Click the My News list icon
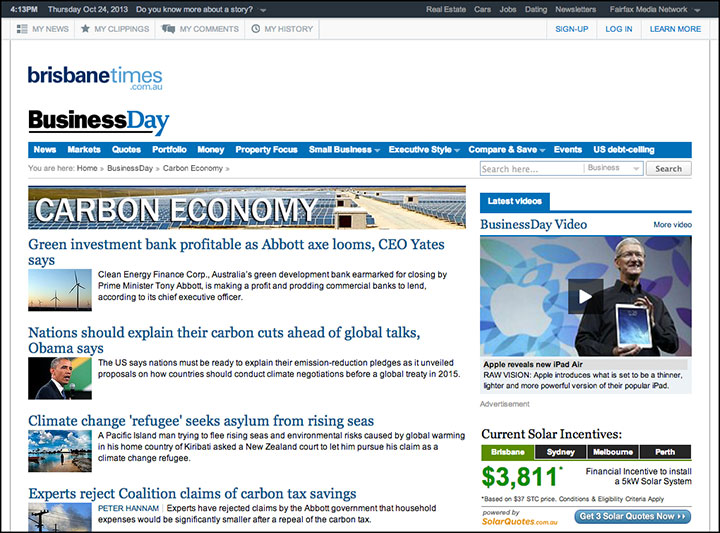720x533 pixels. (22, 29)
